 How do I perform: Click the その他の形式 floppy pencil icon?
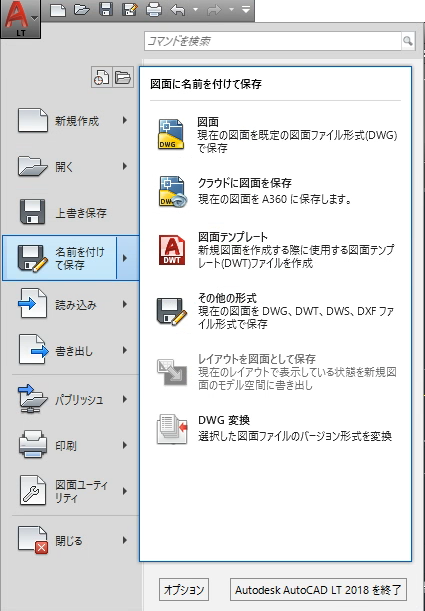(x=172, y=311)
